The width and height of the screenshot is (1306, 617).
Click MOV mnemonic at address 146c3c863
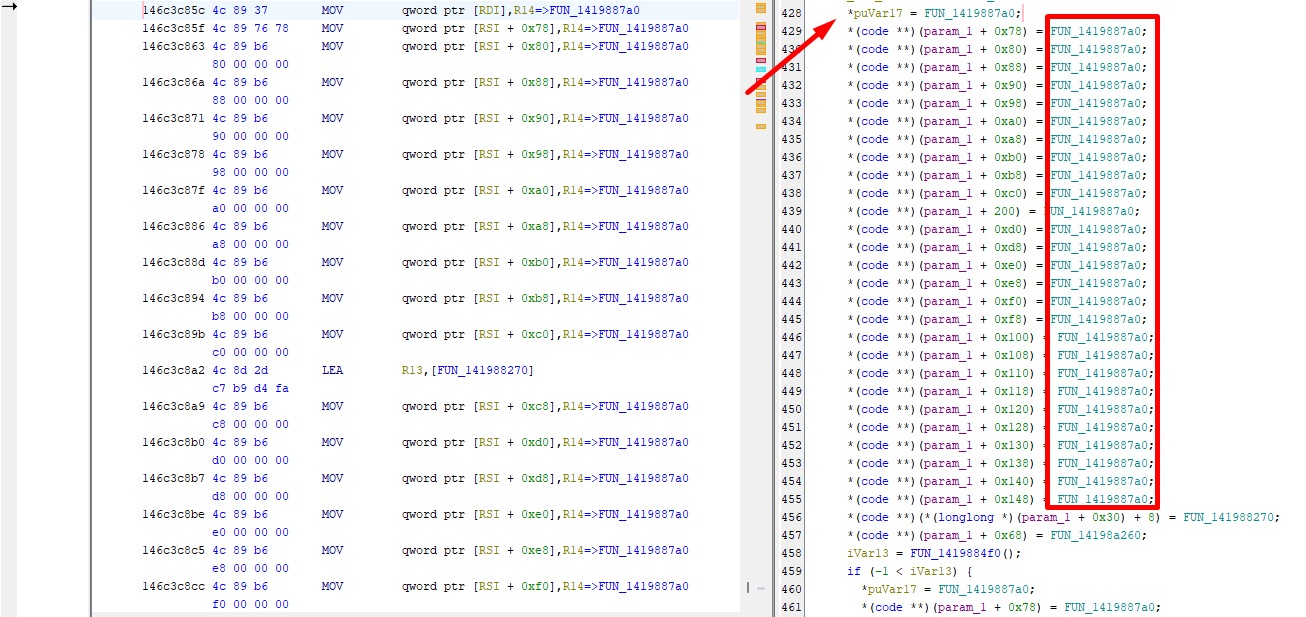tap(332, 46)
